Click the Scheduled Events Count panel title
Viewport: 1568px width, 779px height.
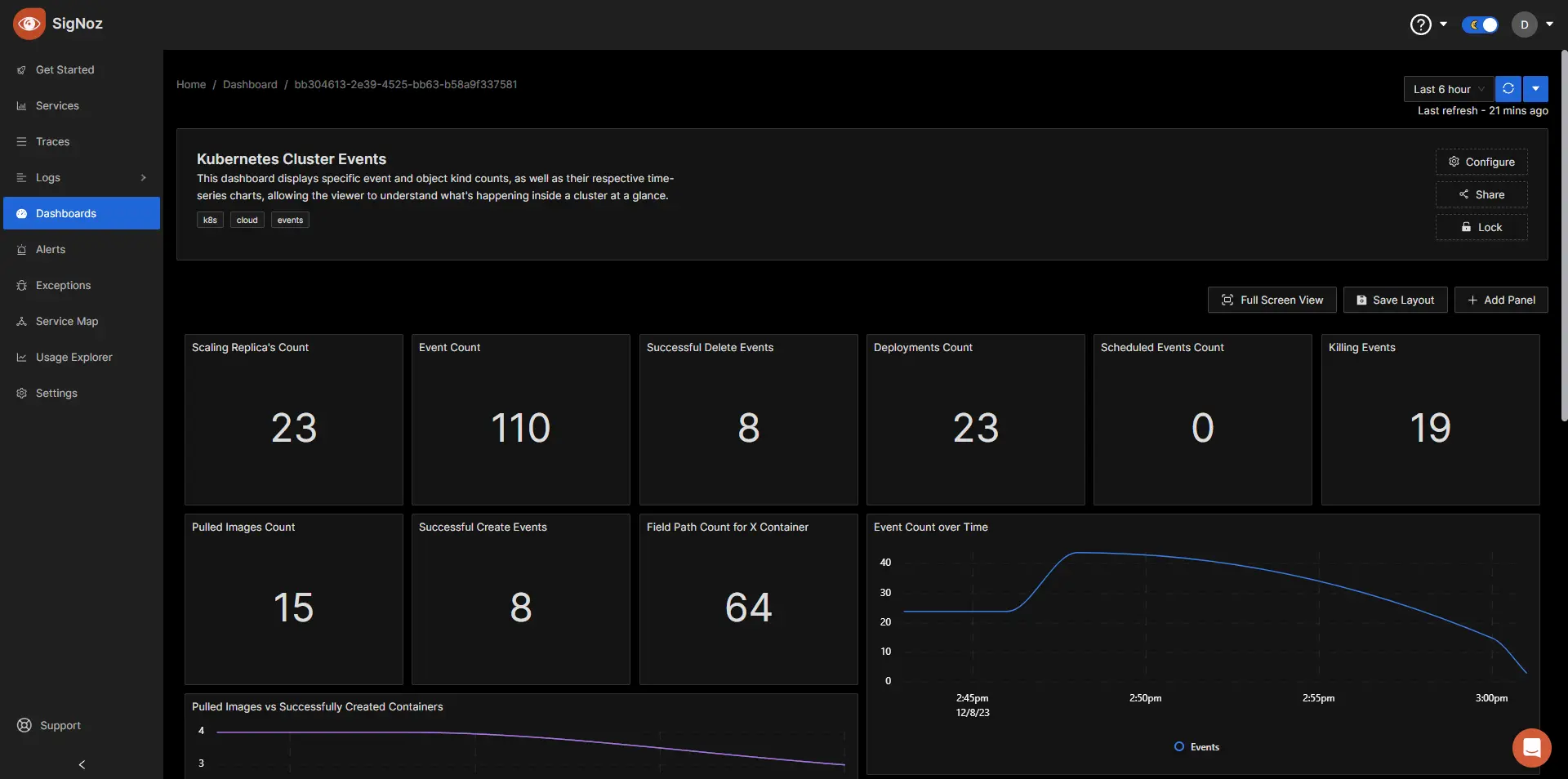pos(1162,347)
